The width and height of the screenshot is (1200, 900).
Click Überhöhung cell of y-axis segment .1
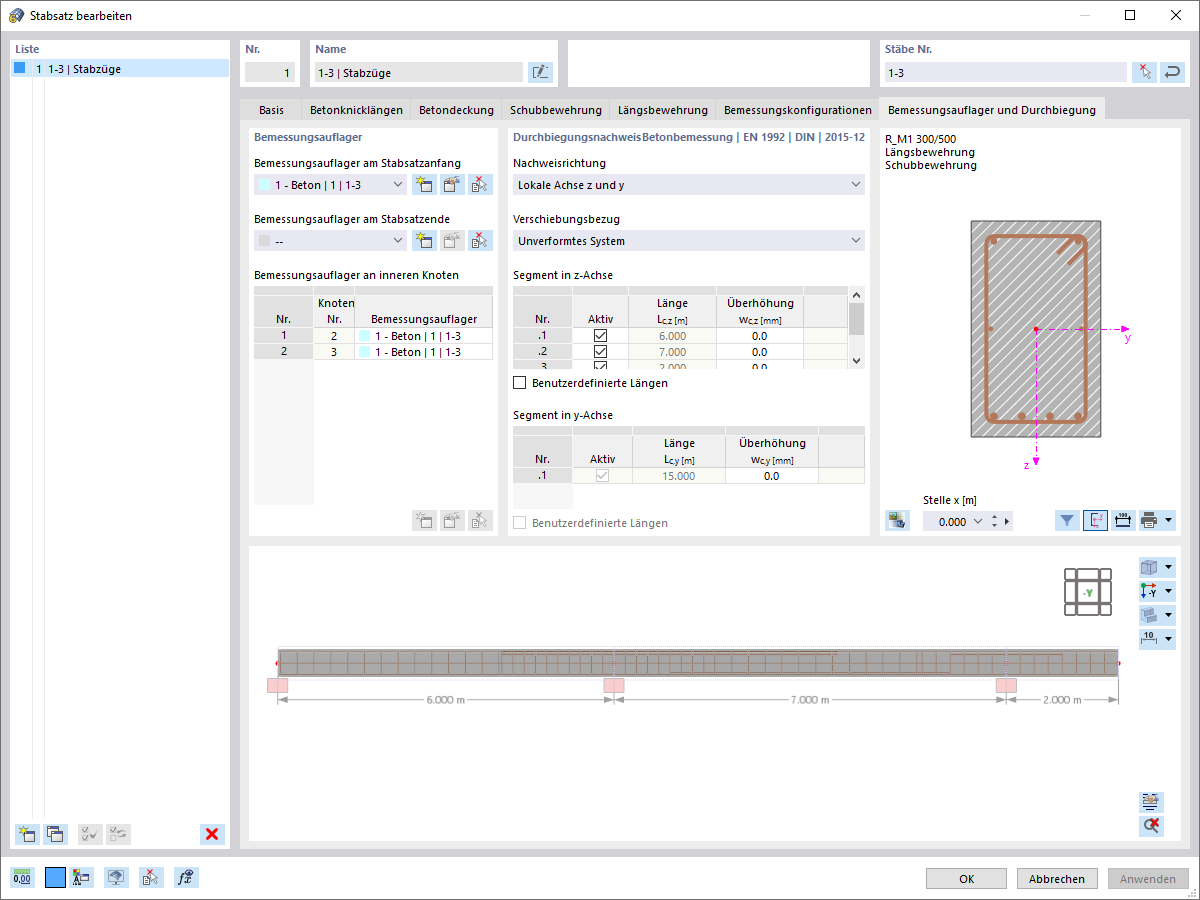771,476
